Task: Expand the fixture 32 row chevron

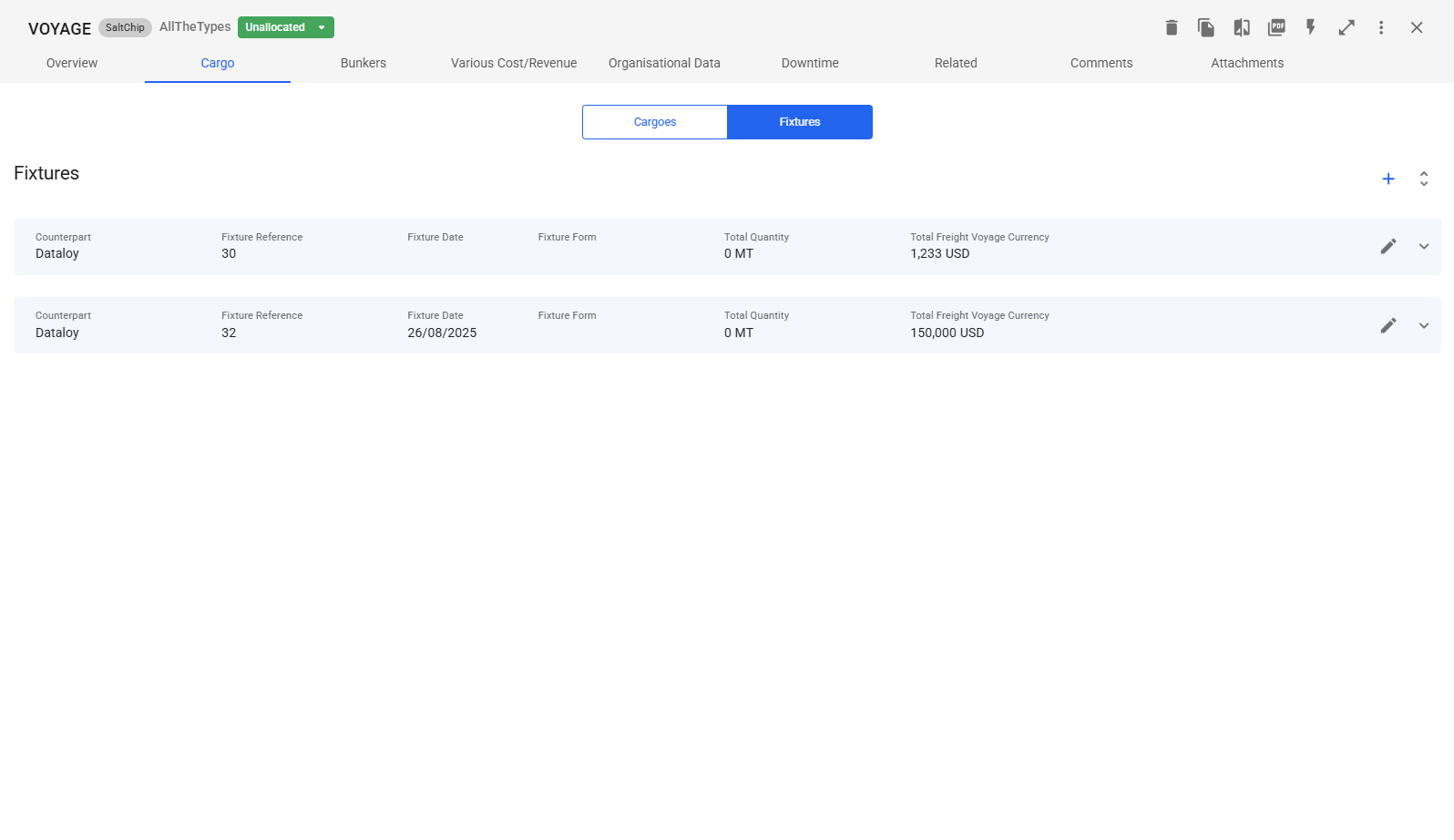Action: (1424, 325)
